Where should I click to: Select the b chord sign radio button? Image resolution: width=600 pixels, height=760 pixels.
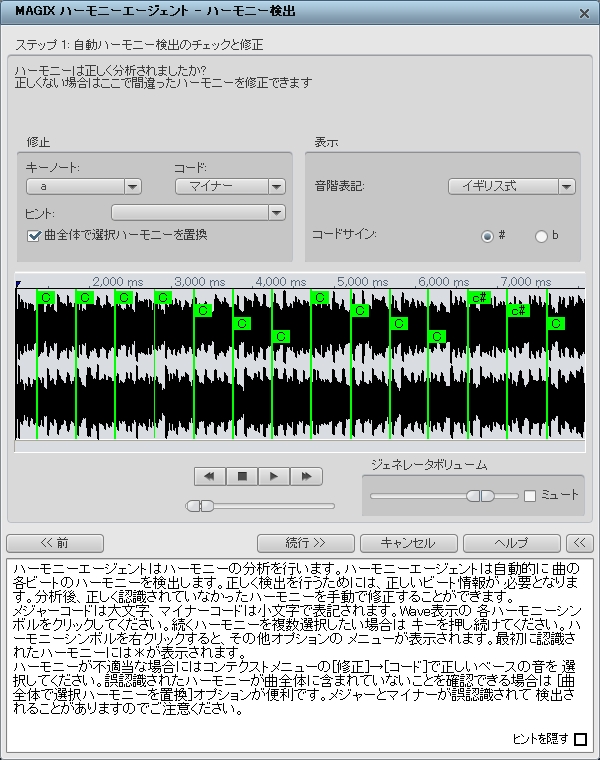pos(541,236)
